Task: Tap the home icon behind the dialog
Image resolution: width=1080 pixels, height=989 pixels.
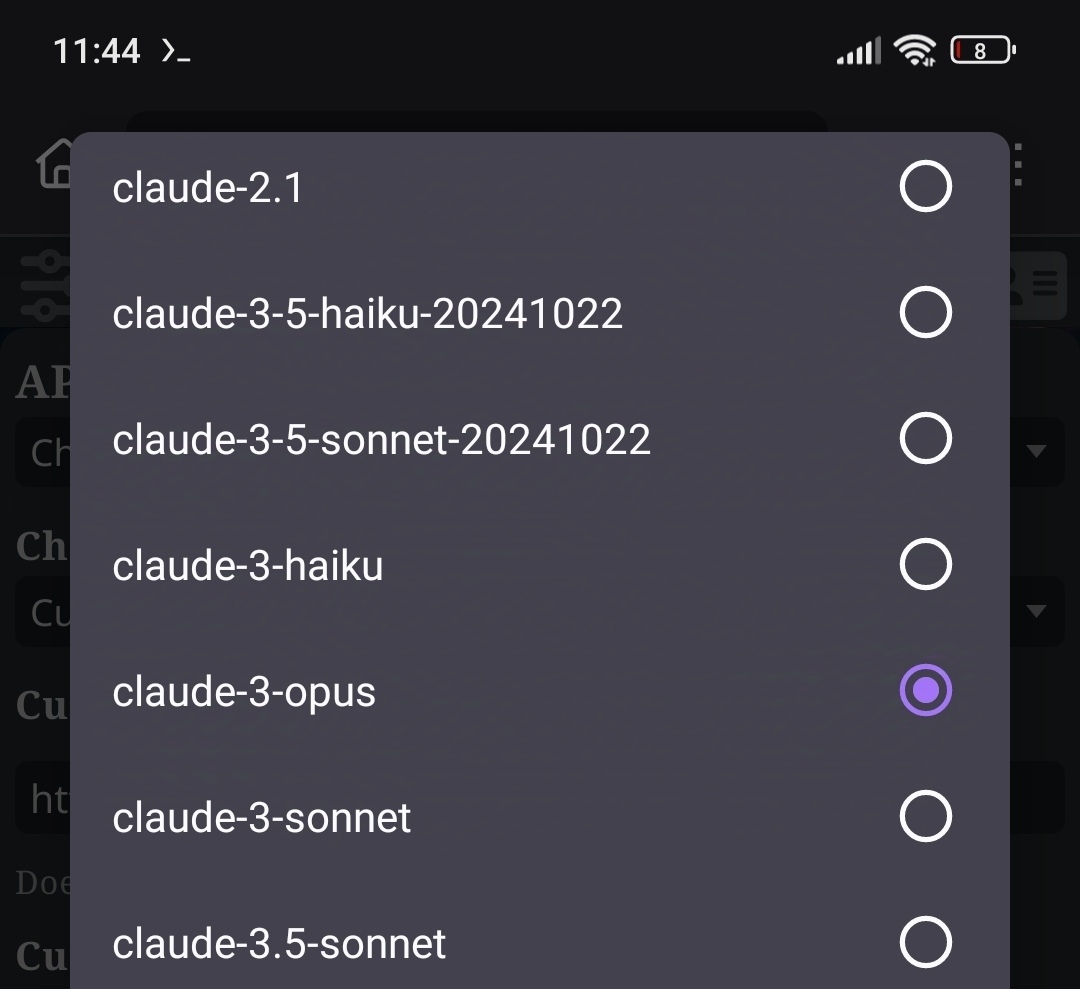Action: click(x=55, y=163)
